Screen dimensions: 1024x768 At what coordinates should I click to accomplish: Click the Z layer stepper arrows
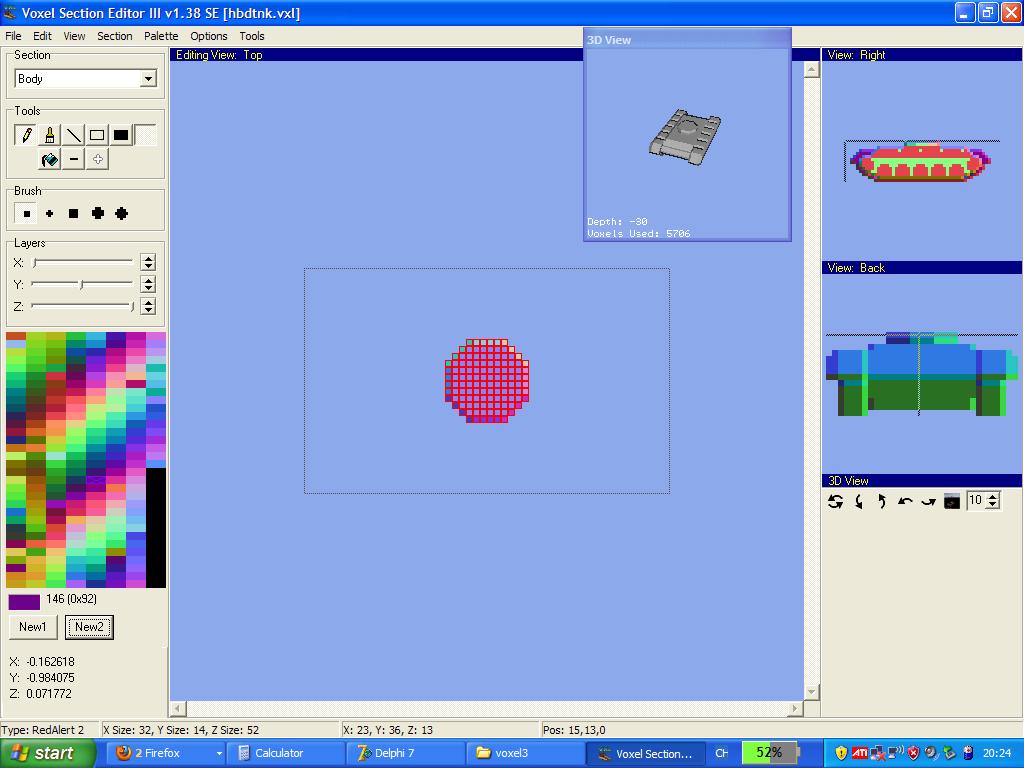[x=148, y=306]
